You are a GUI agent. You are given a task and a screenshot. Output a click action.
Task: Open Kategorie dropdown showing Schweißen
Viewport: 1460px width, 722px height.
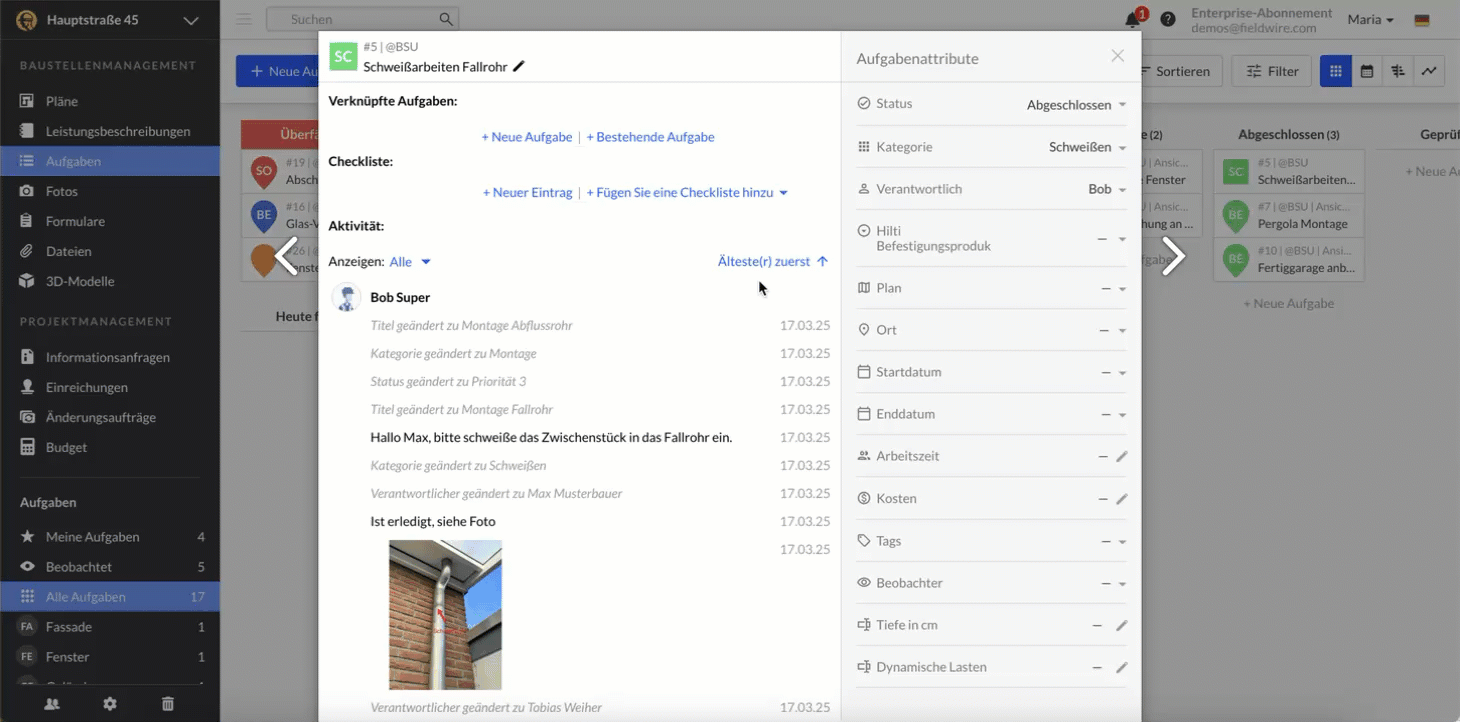pyautogui.click(x=1086, y=147)
